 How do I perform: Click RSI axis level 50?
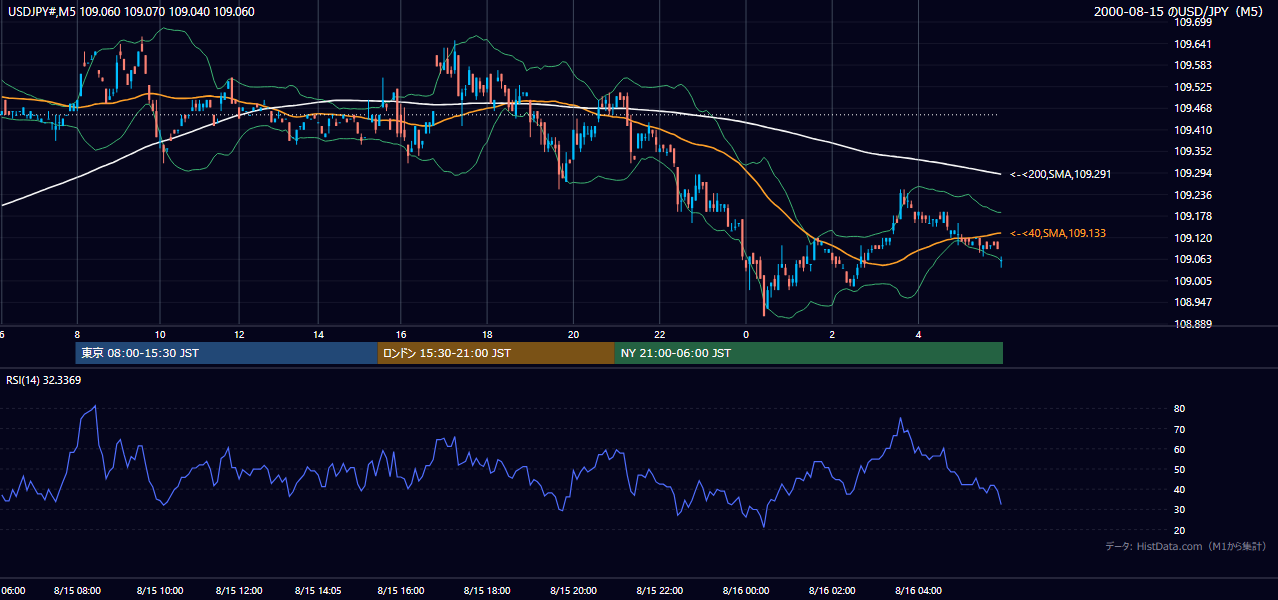pyautogui.click(x=1180, y=469)
